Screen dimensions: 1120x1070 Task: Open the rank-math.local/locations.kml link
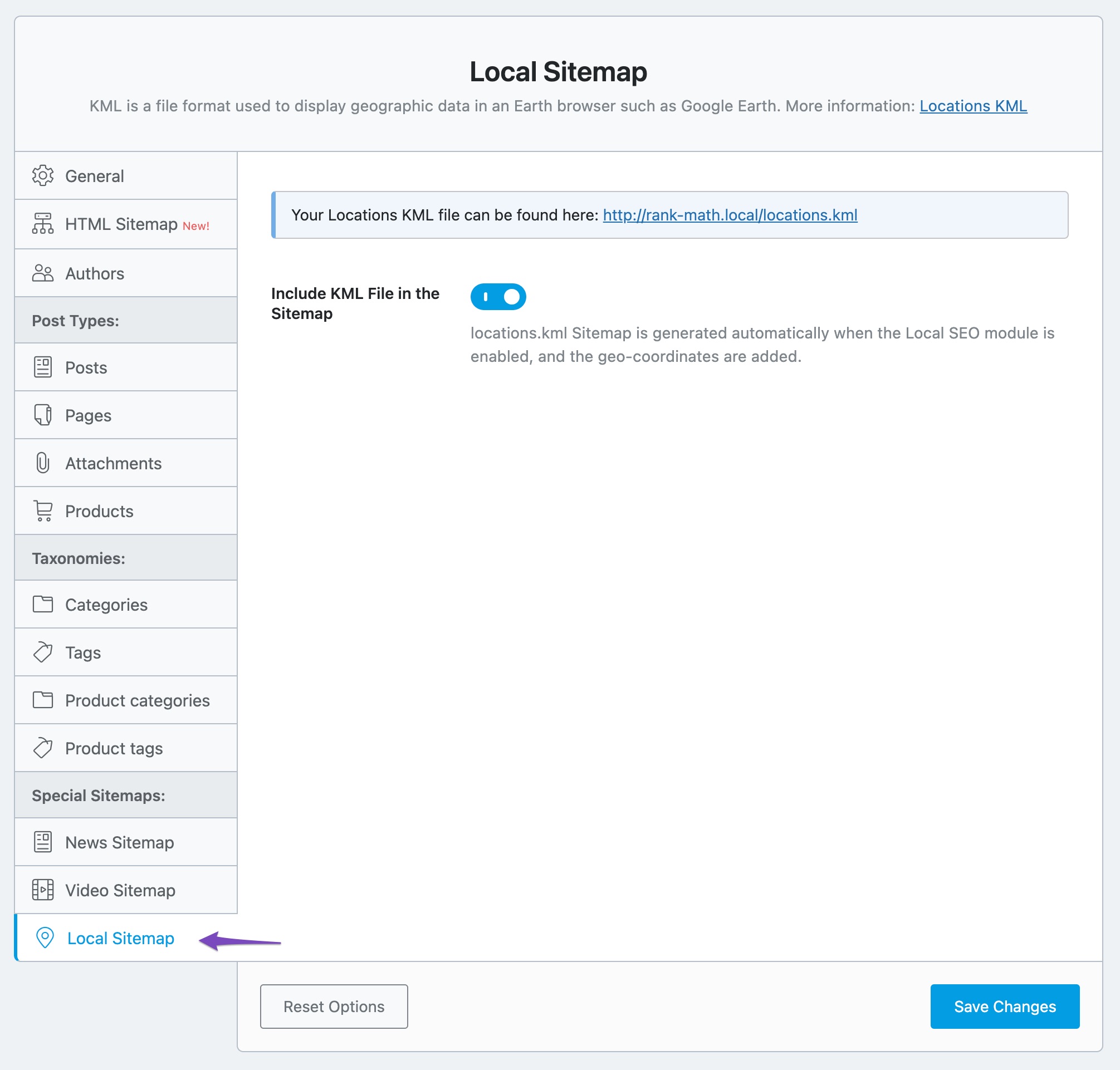pos(730,215)
